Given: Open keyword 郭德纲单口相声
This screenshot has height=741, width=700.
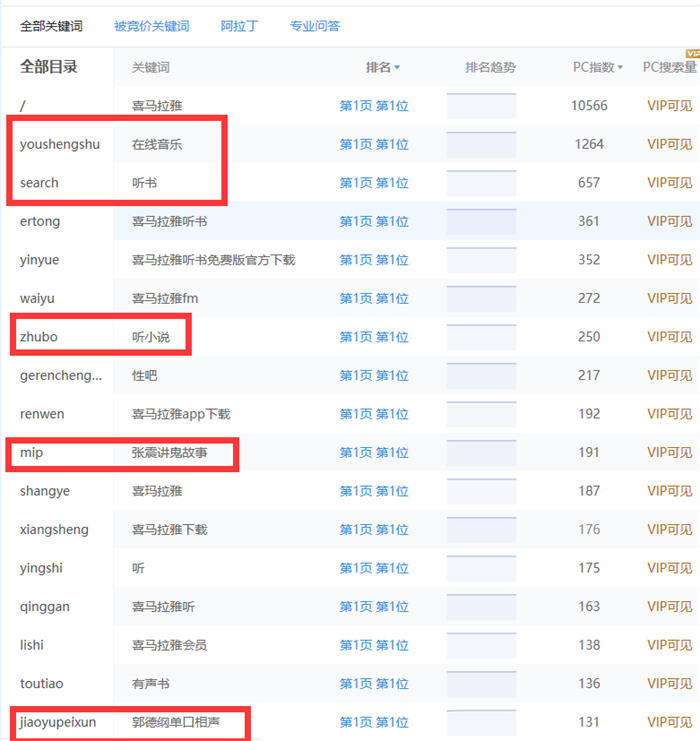Looking at the screenshot, I should 175,722.
